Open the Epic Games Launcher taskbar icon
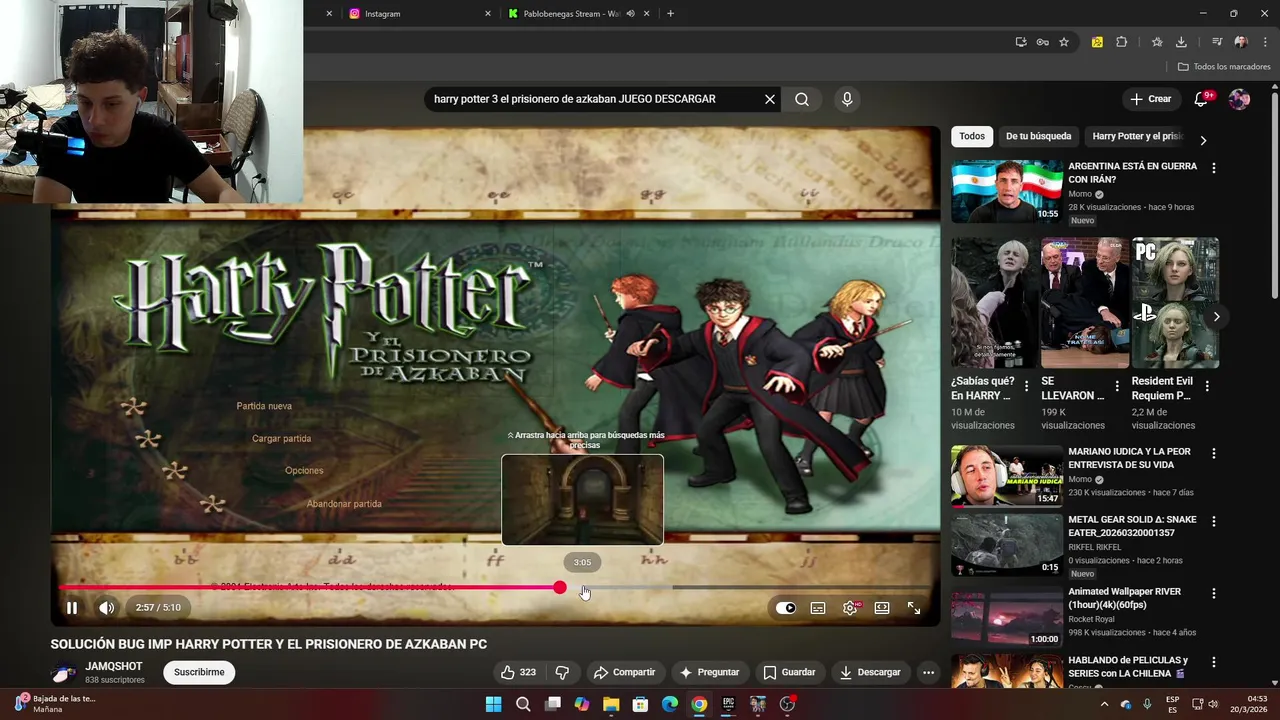1280x720 pixels. click(x=729, y=704)
